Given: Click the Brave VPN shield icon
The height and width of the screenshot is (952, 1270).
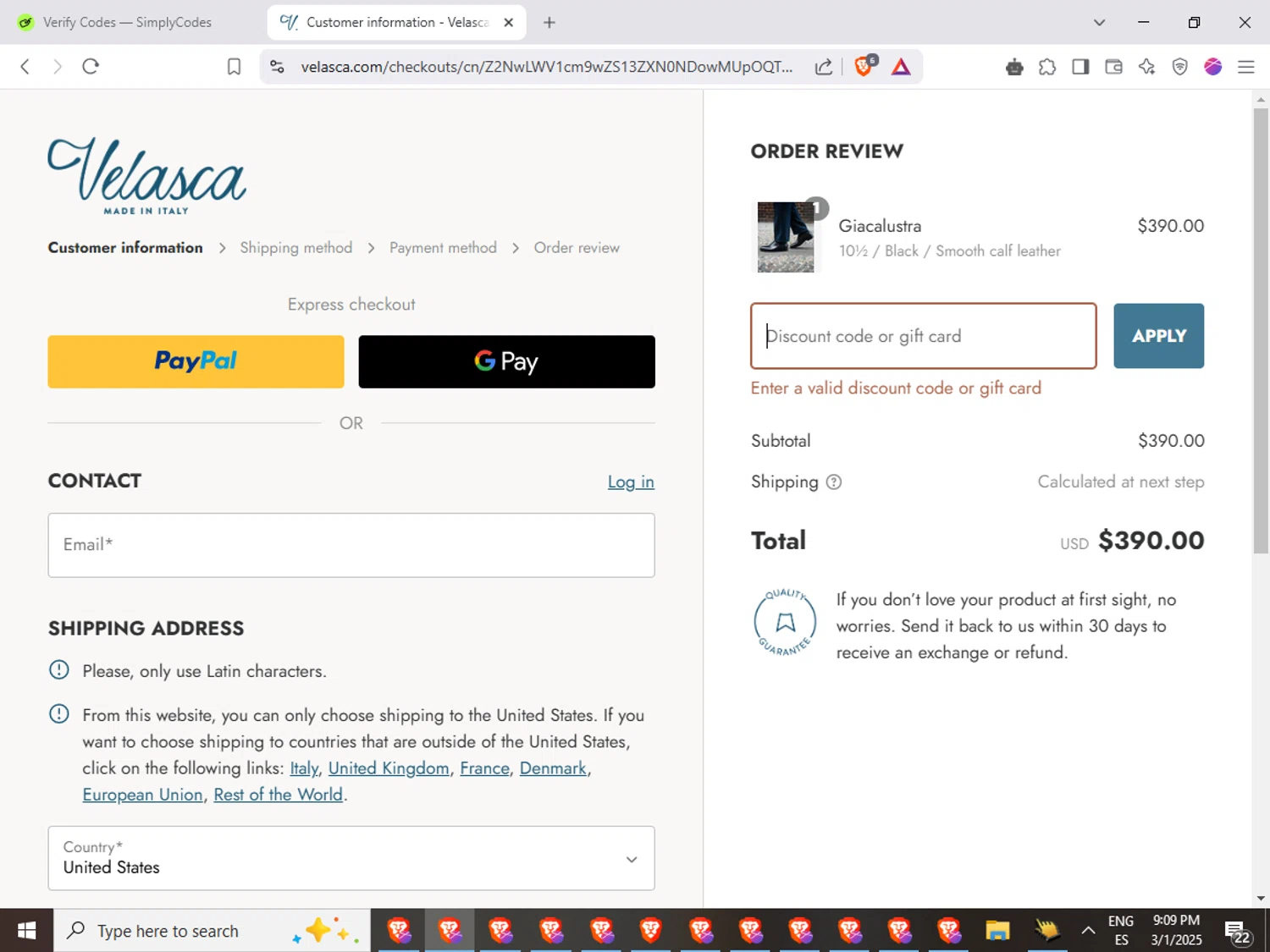Looking at the screenshot, I should point(1179,67).
